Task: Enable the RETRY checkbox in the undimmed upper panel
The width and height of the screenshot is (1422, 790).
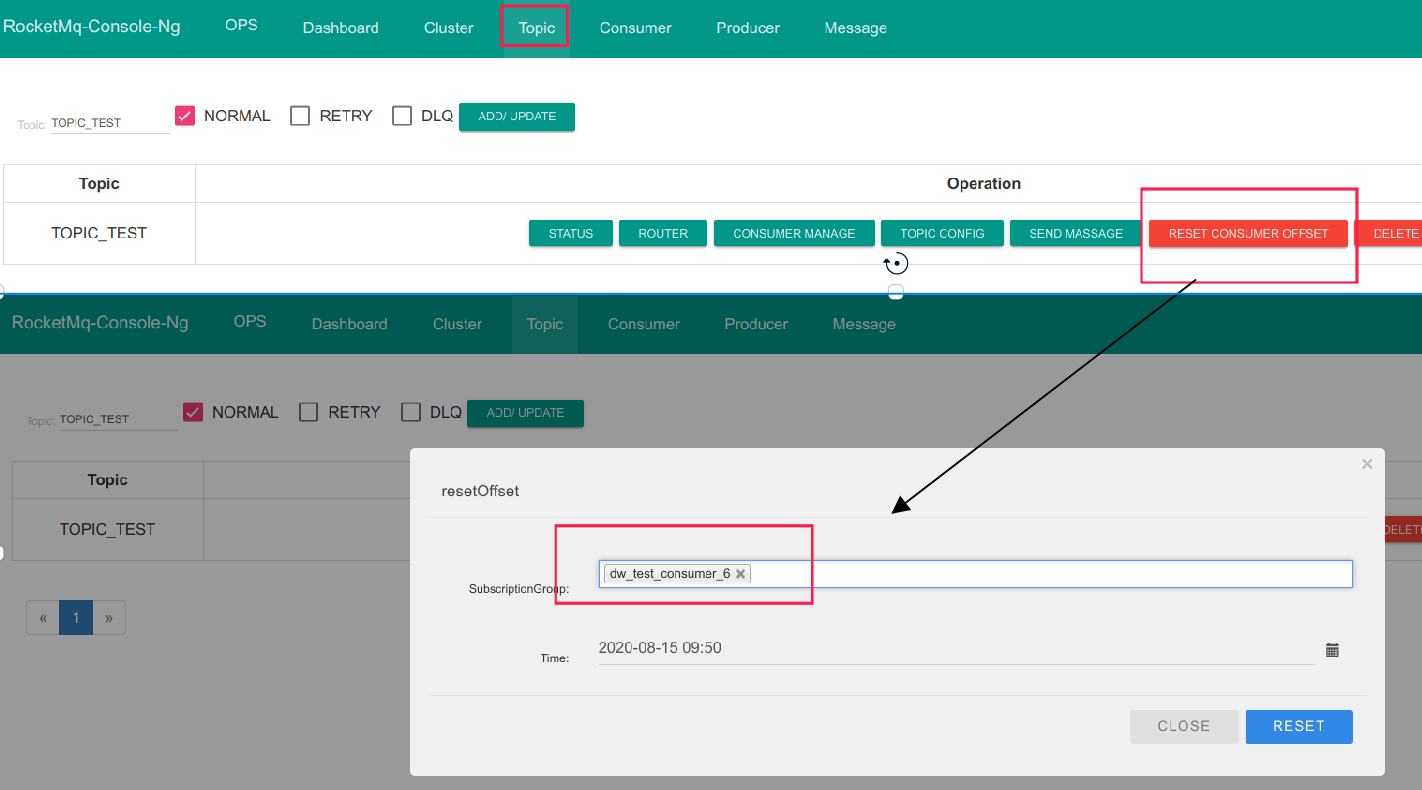Action: point(300,116)
